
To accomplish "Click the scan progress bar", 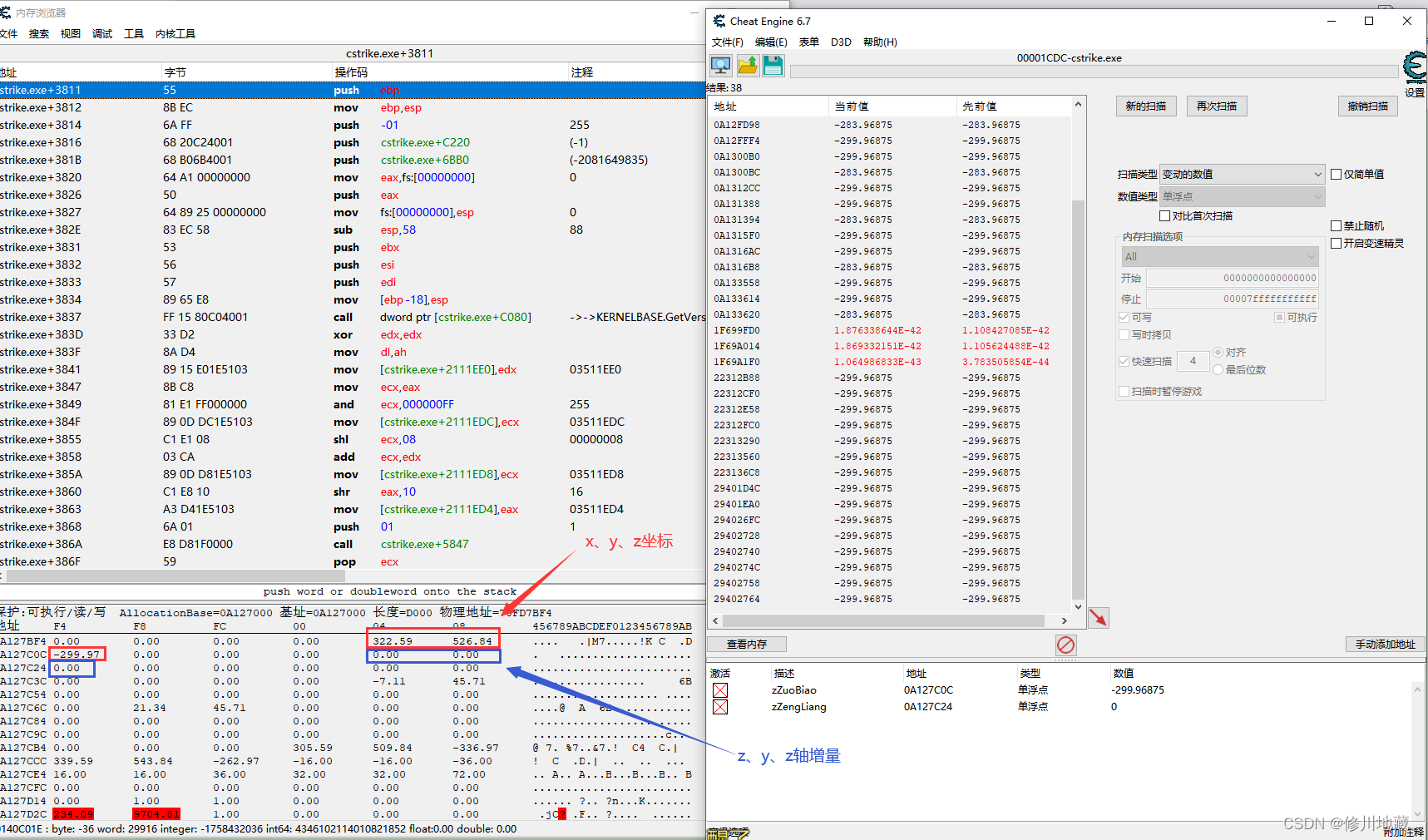I will click(1094, 72).
